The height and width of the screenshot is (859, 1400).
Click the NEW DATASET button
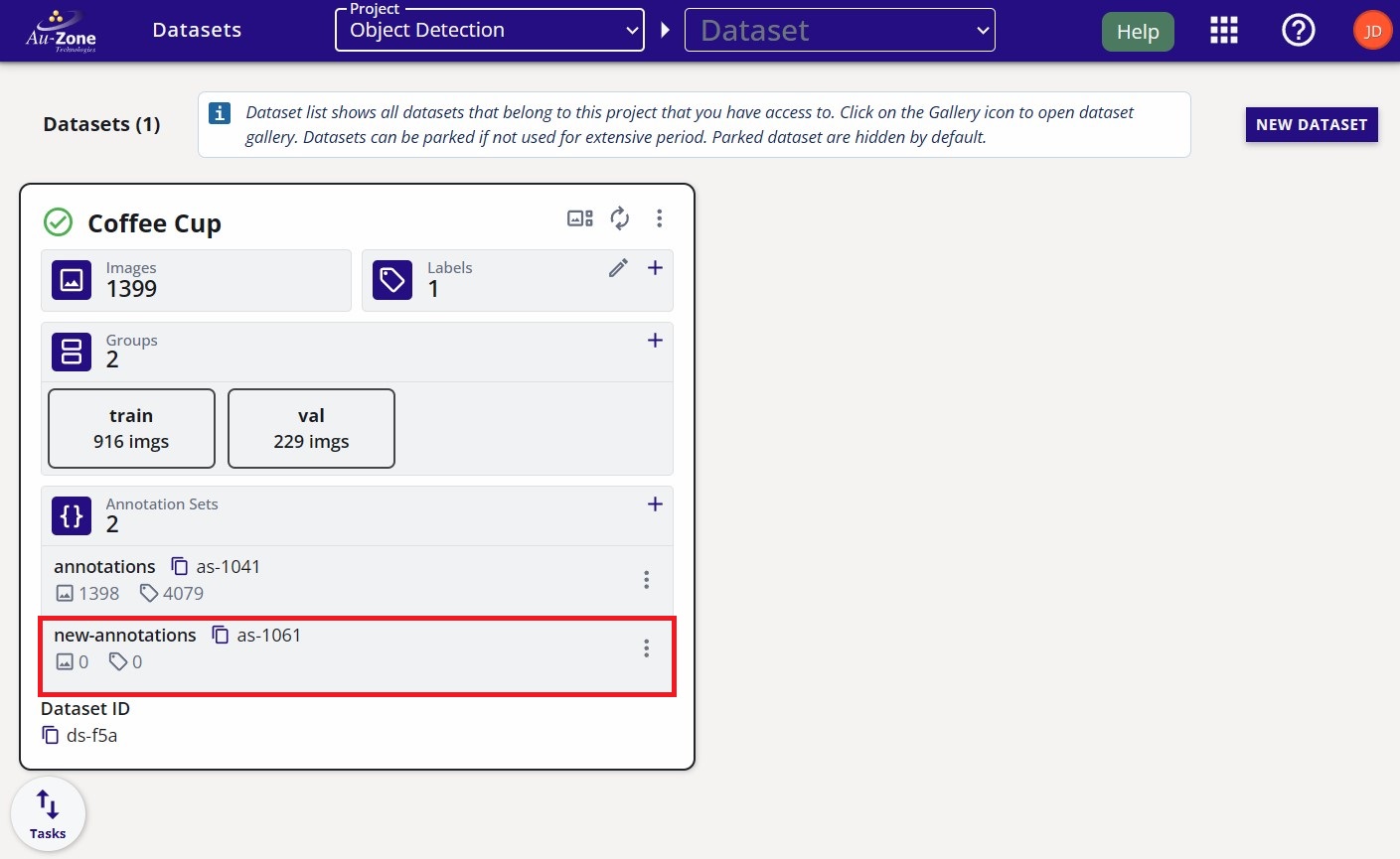(1311, 124)
